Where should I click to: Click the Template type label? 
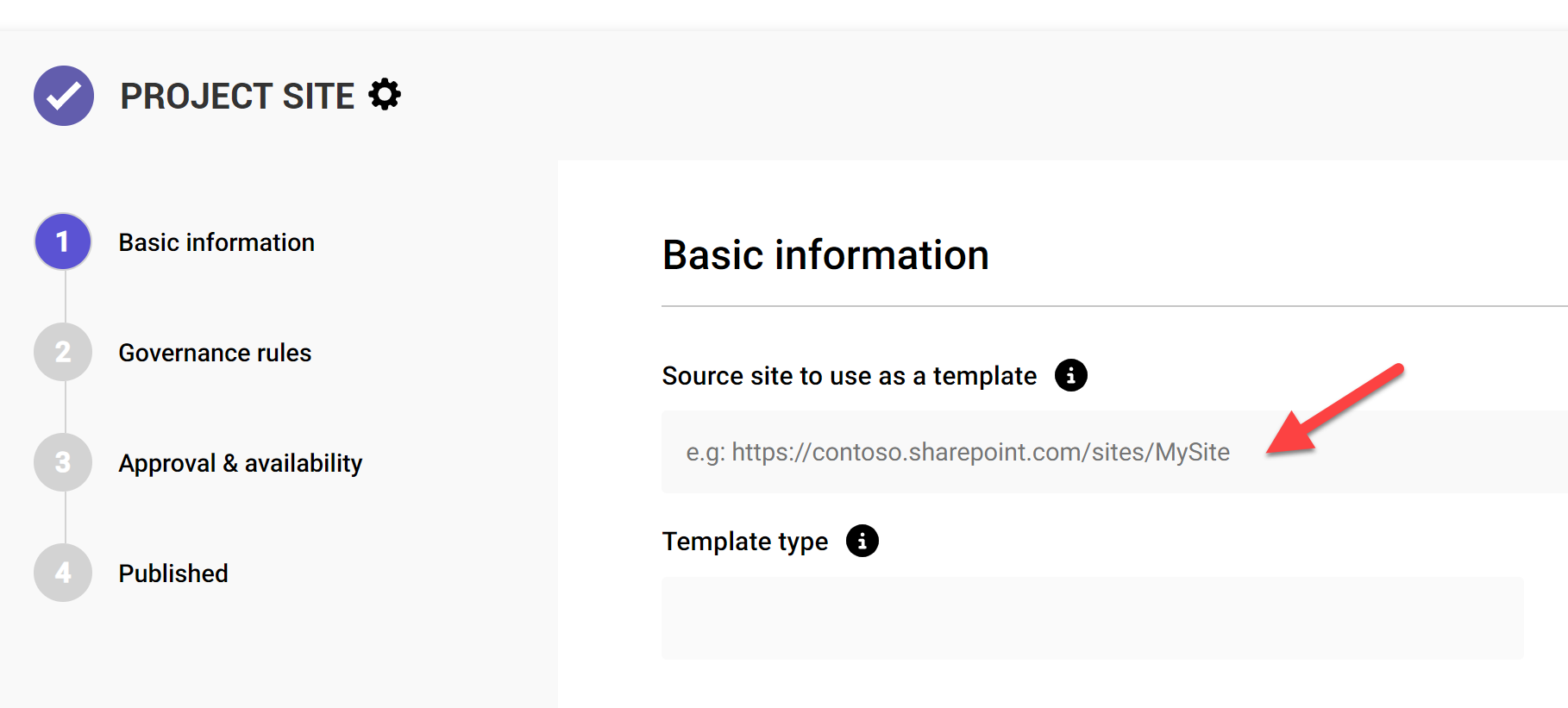[745, 542]
